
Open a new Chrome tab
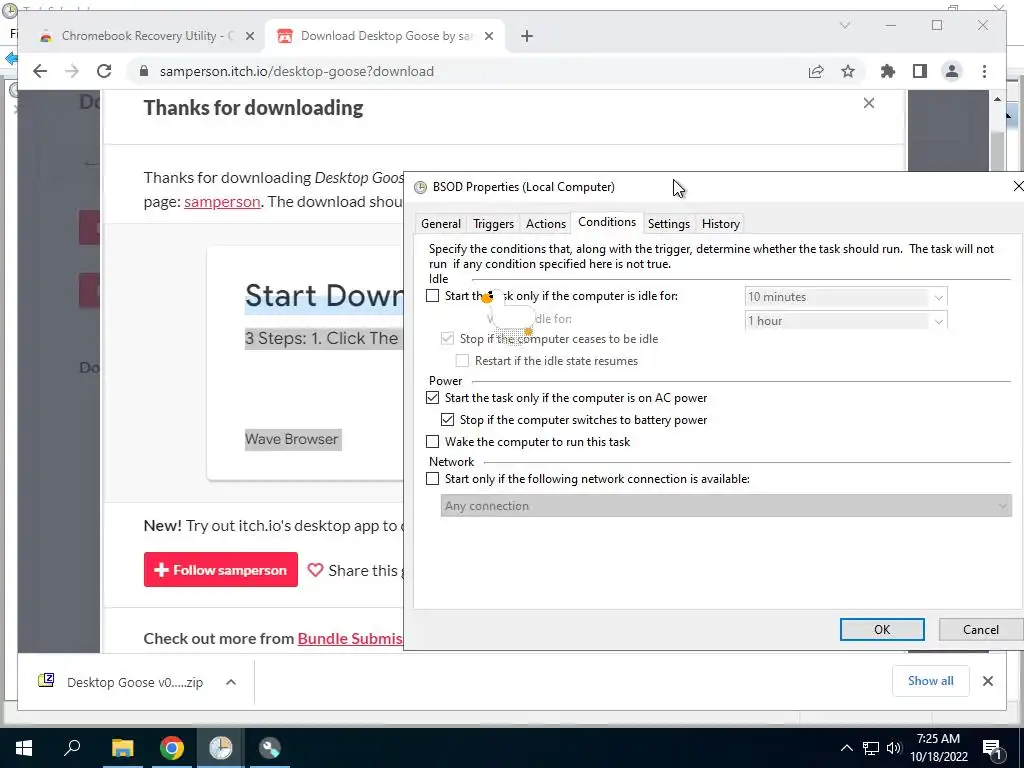coord(527,36)
